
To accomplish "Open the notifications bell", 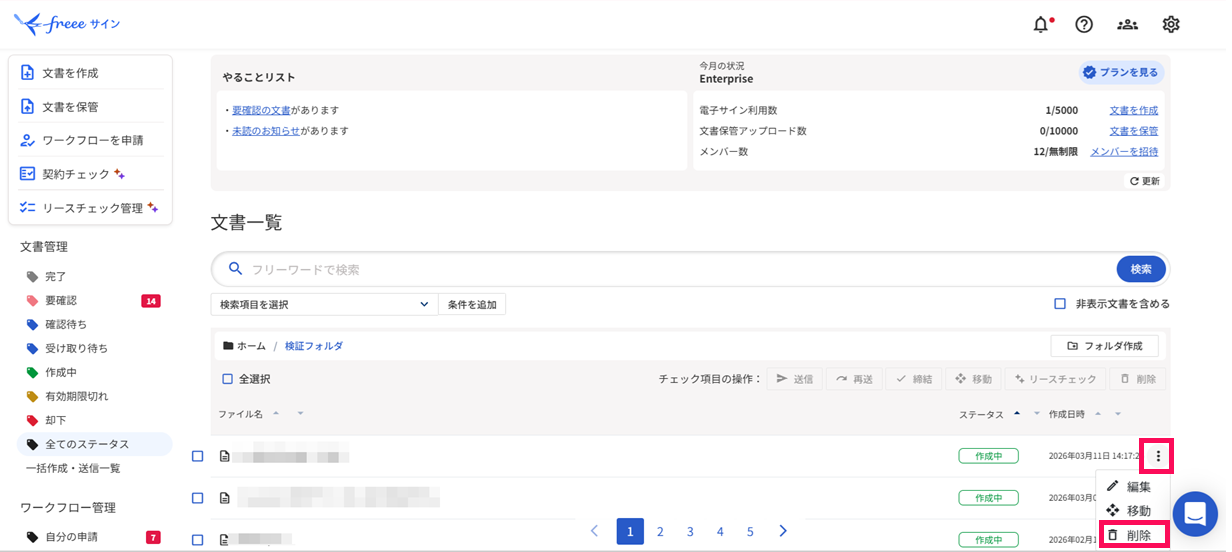I will click(1041, 24).
